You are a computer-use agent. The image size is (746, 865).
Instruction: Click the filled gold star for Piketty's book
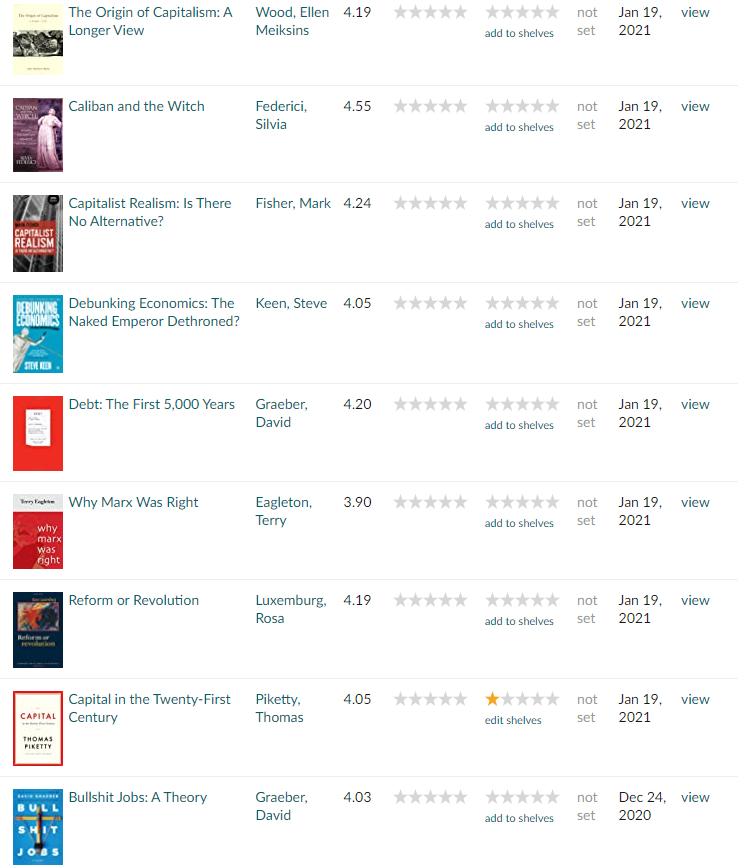493,699
